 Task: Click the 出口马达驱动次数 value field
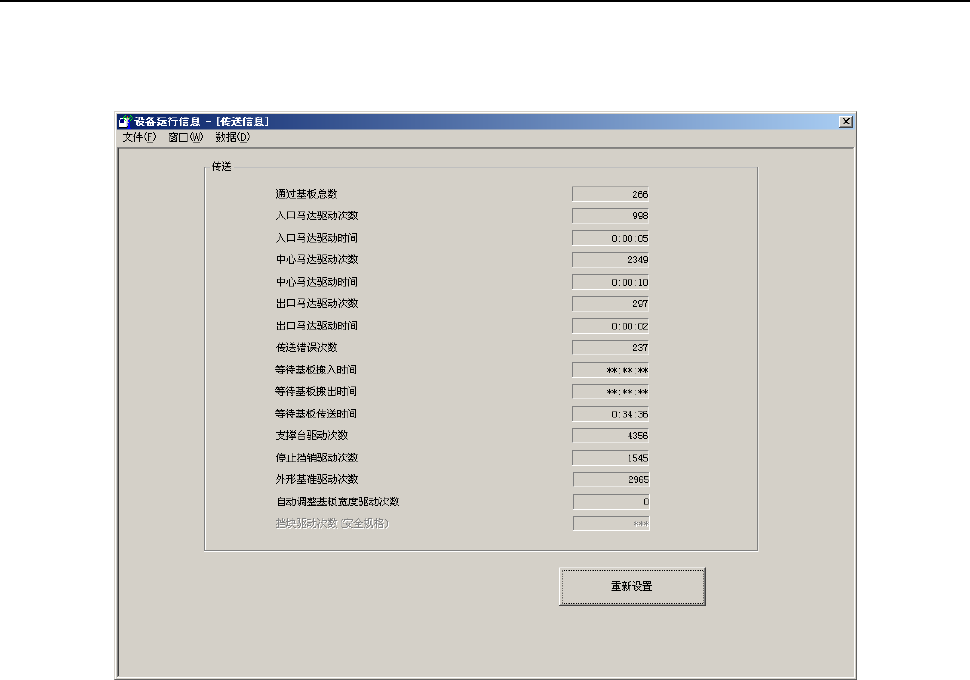[611, 304]
